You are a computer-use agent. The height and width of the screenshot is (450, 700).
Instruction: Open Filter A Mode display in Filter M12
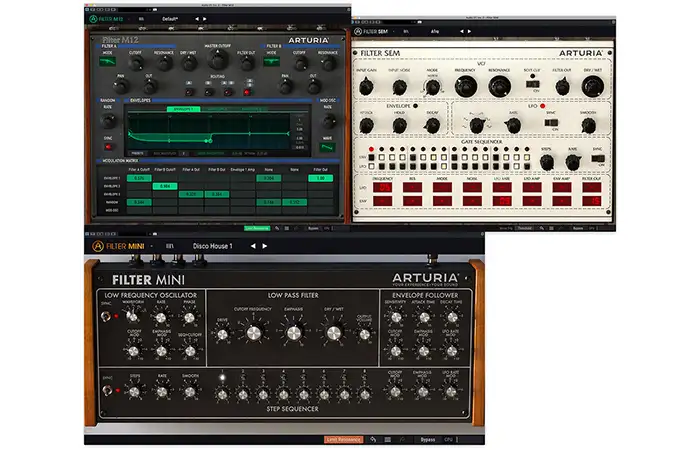tap(107, 62)
